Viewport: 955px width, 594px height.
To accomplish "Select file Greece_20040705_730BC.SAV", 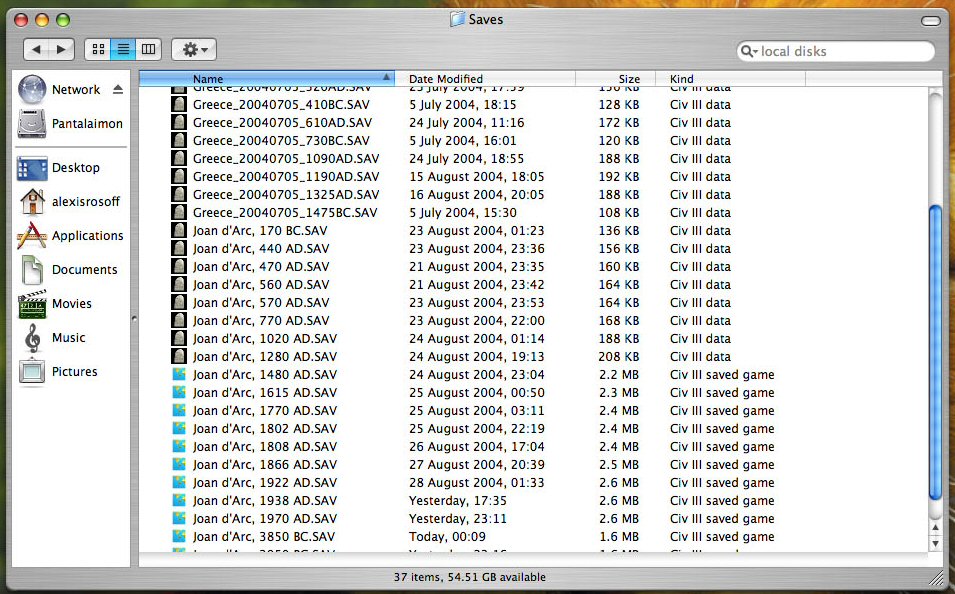I will coord(281,141).
